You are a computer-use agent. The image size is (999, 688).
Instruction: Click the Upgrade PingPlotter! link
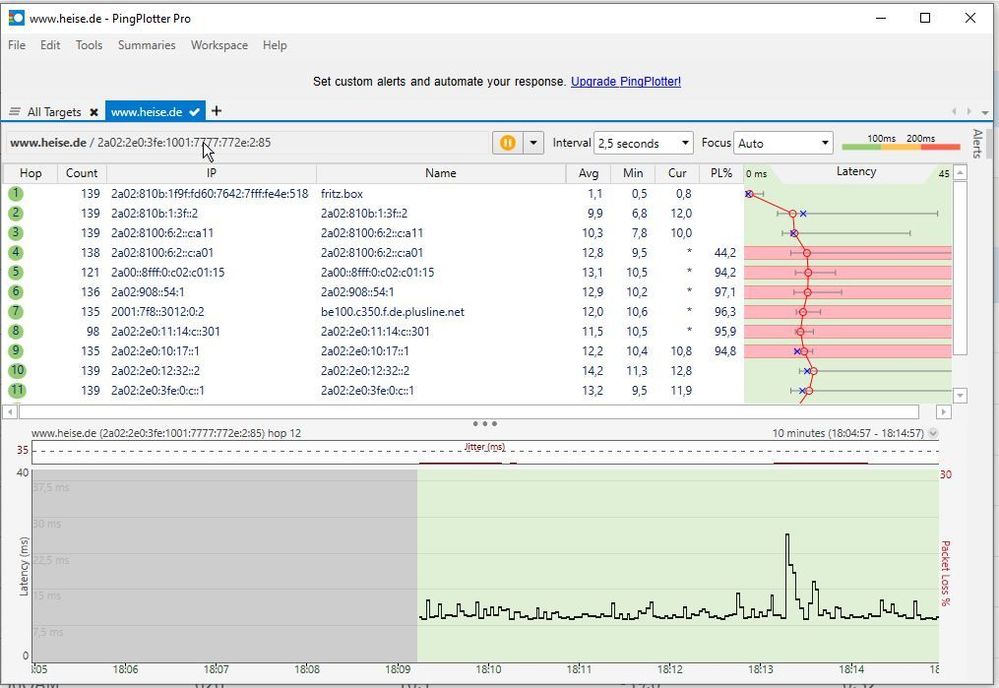pos(625,81)
